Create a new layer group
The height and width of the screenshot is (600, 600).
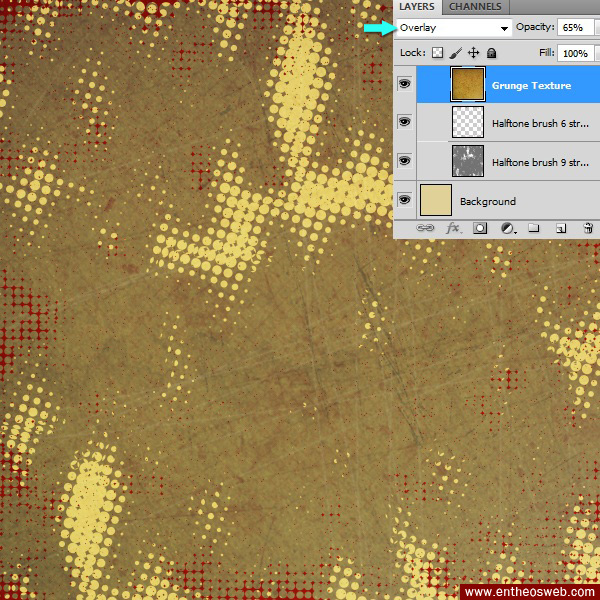point(534,228)
